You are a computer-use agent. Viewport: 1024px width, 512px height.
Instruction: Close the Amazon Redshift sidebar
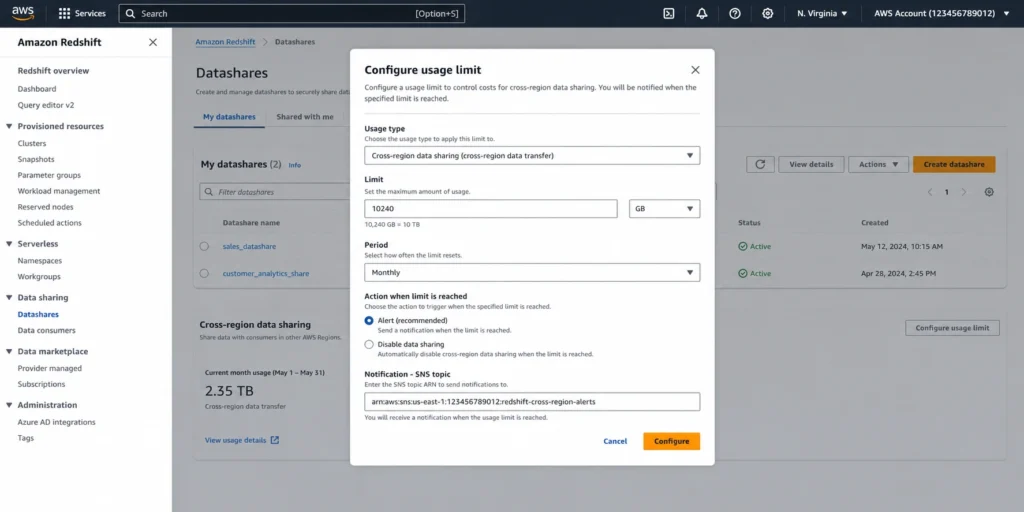click(x=153, y=42)
